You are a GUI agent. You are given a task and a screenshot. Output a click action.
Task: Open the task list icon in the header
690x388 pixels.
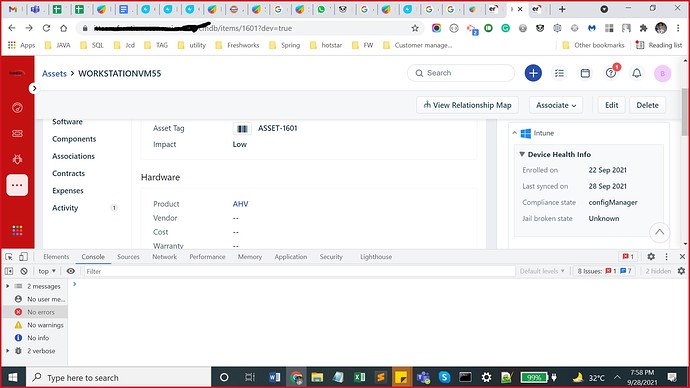[559, 73]
